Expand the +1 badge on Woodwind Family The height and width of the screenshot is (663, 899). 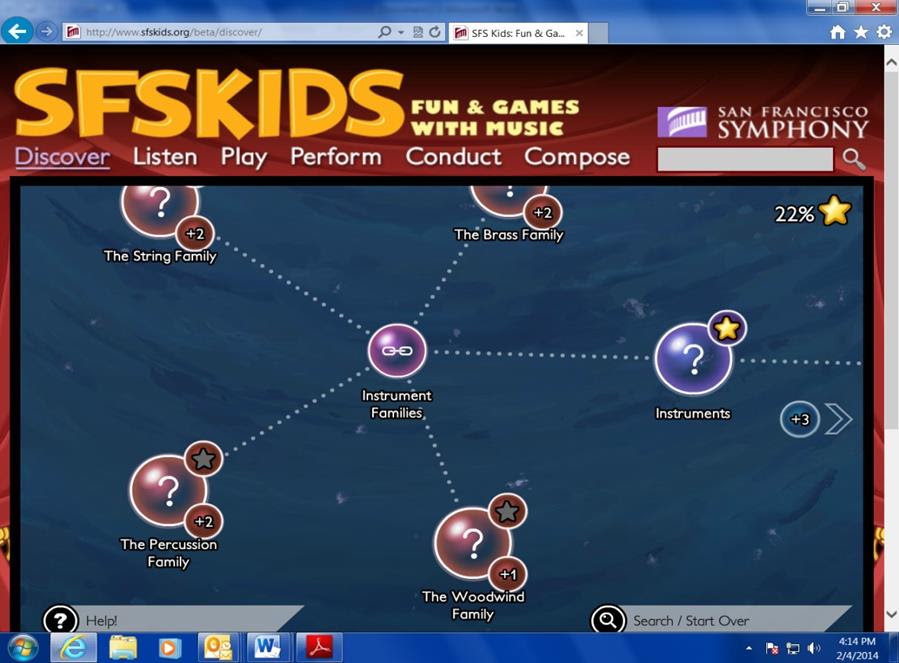click(508, 574)
